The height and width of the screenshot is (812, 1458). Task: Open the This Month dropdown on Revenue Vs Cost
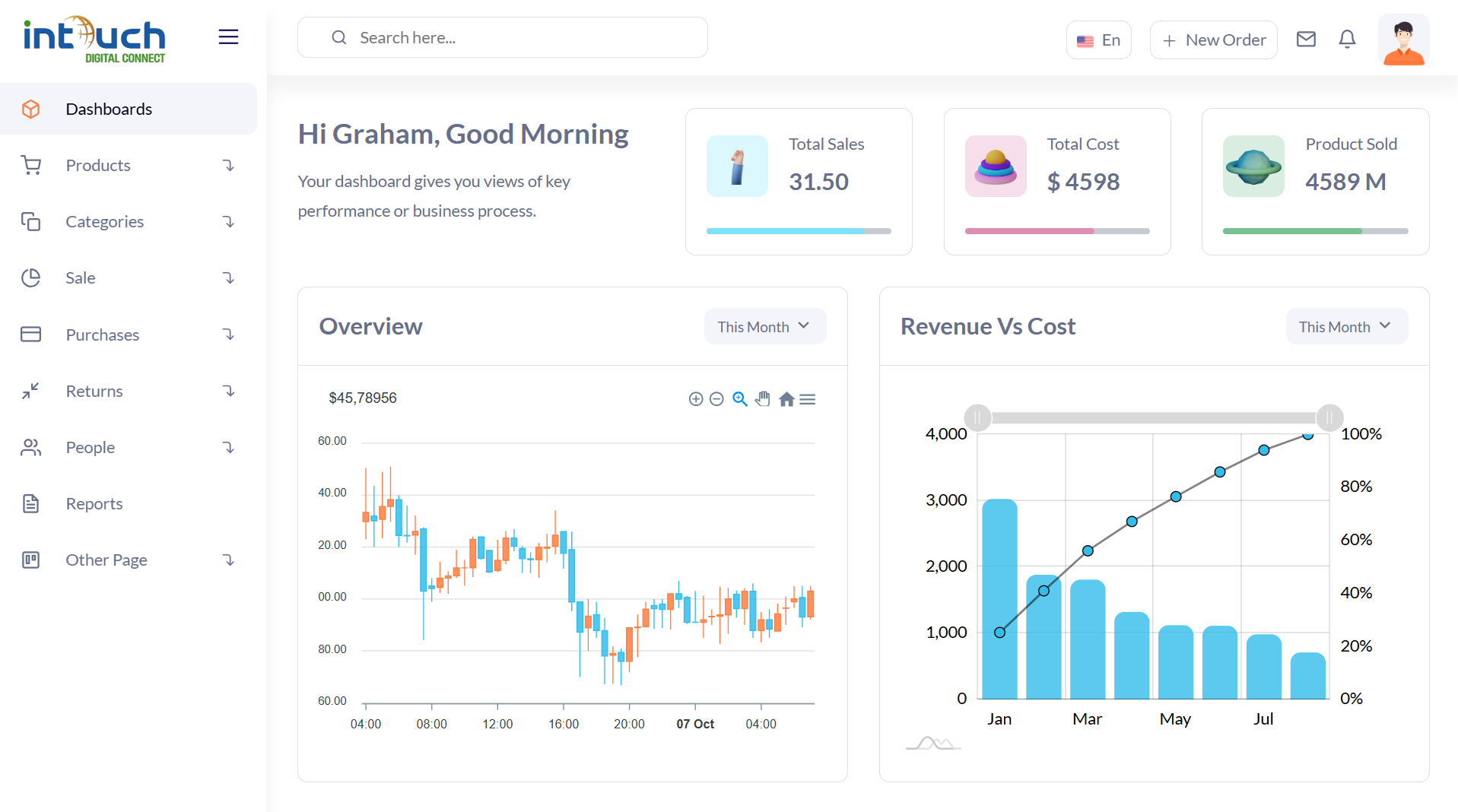click(1346, 325)
